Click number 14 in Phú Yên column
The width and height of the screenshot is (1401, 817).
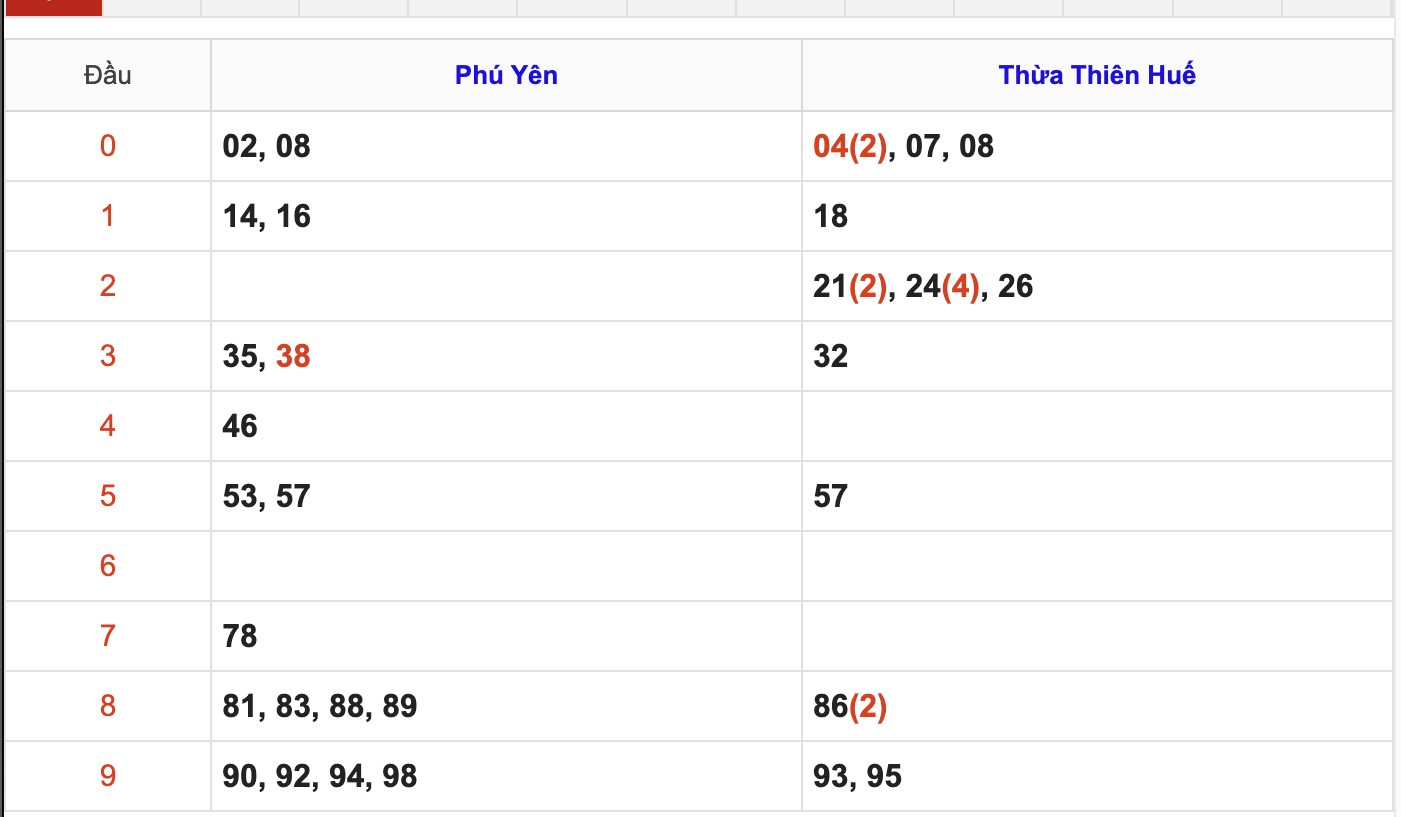pyautogui.click(x=240, y=216)
